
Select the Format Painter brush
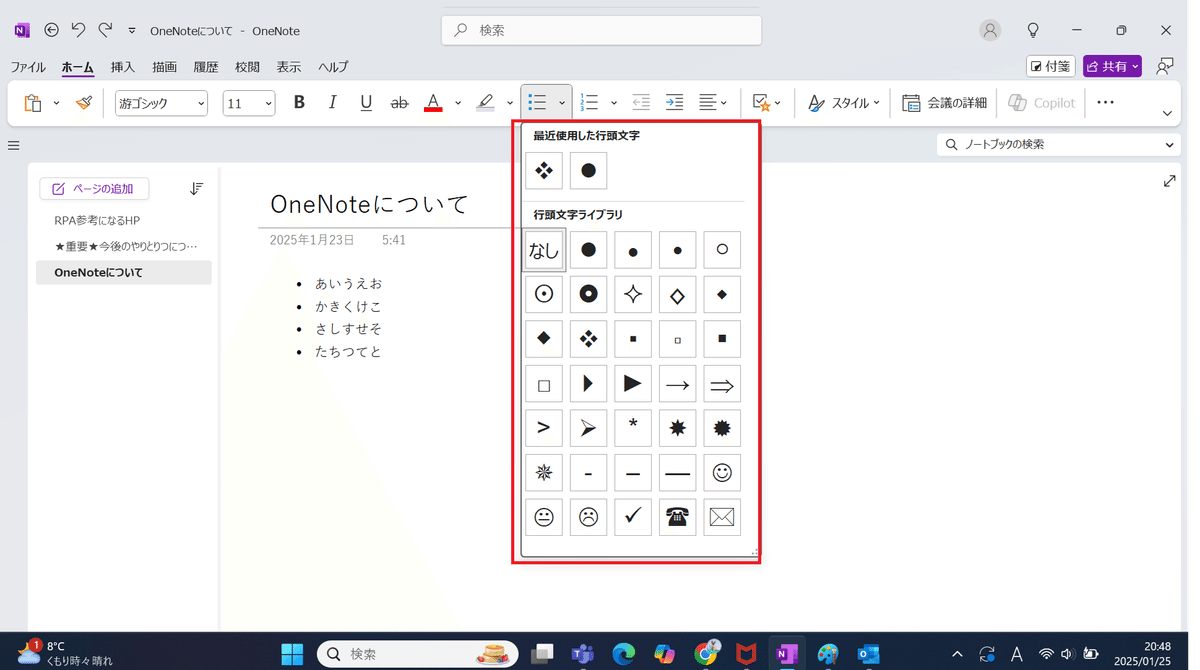pos(84,103)
